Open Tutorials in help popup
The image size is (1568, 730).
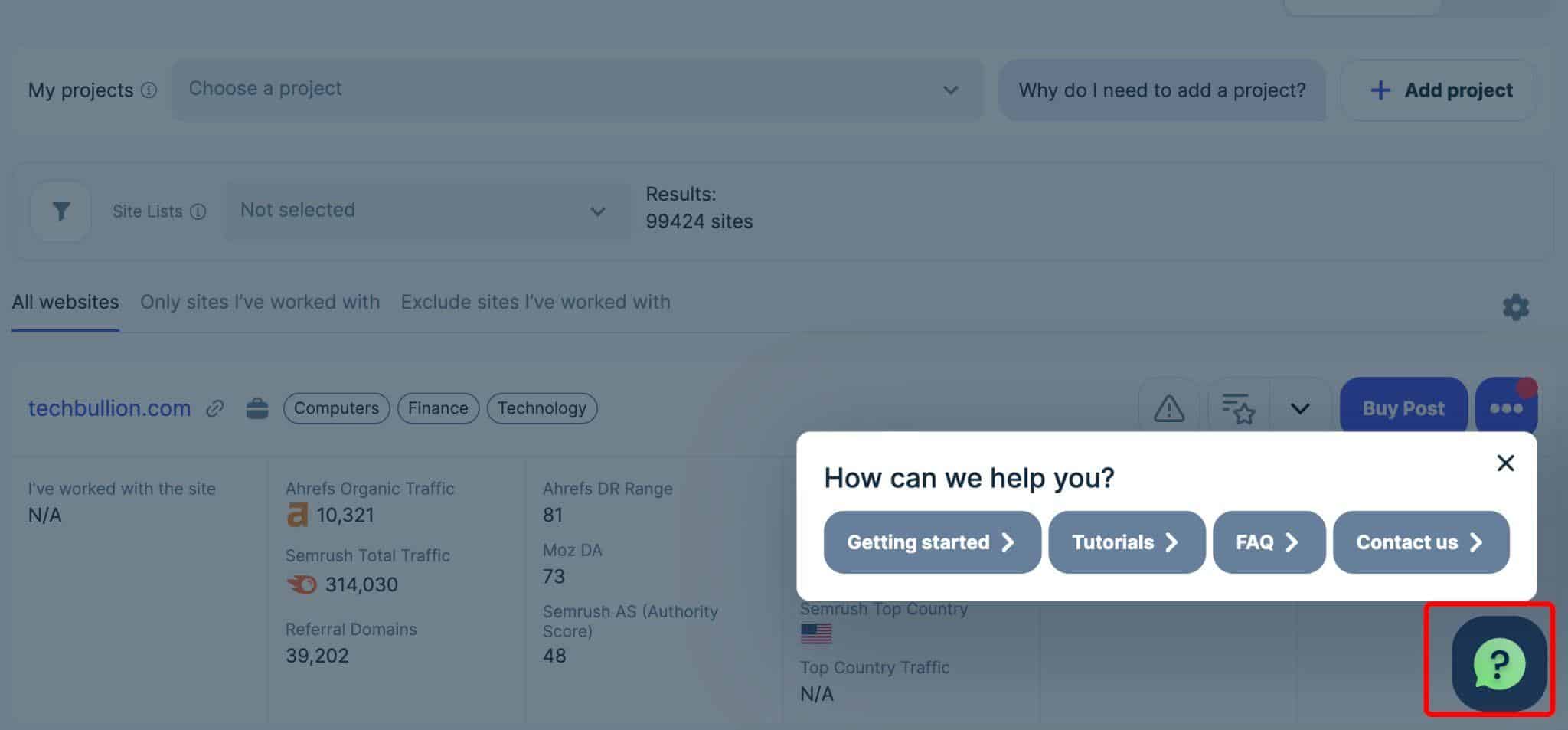point(1126,542)
